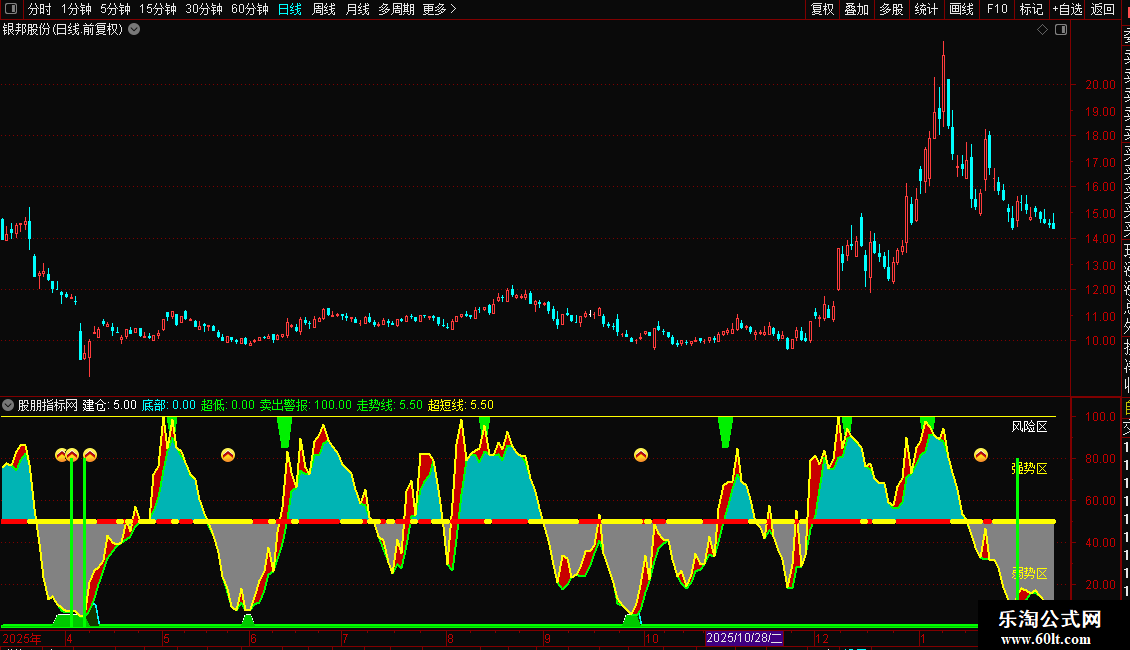Open F10 company information
The height and width of the screenshot is (650, 1130).
(997, 9)
